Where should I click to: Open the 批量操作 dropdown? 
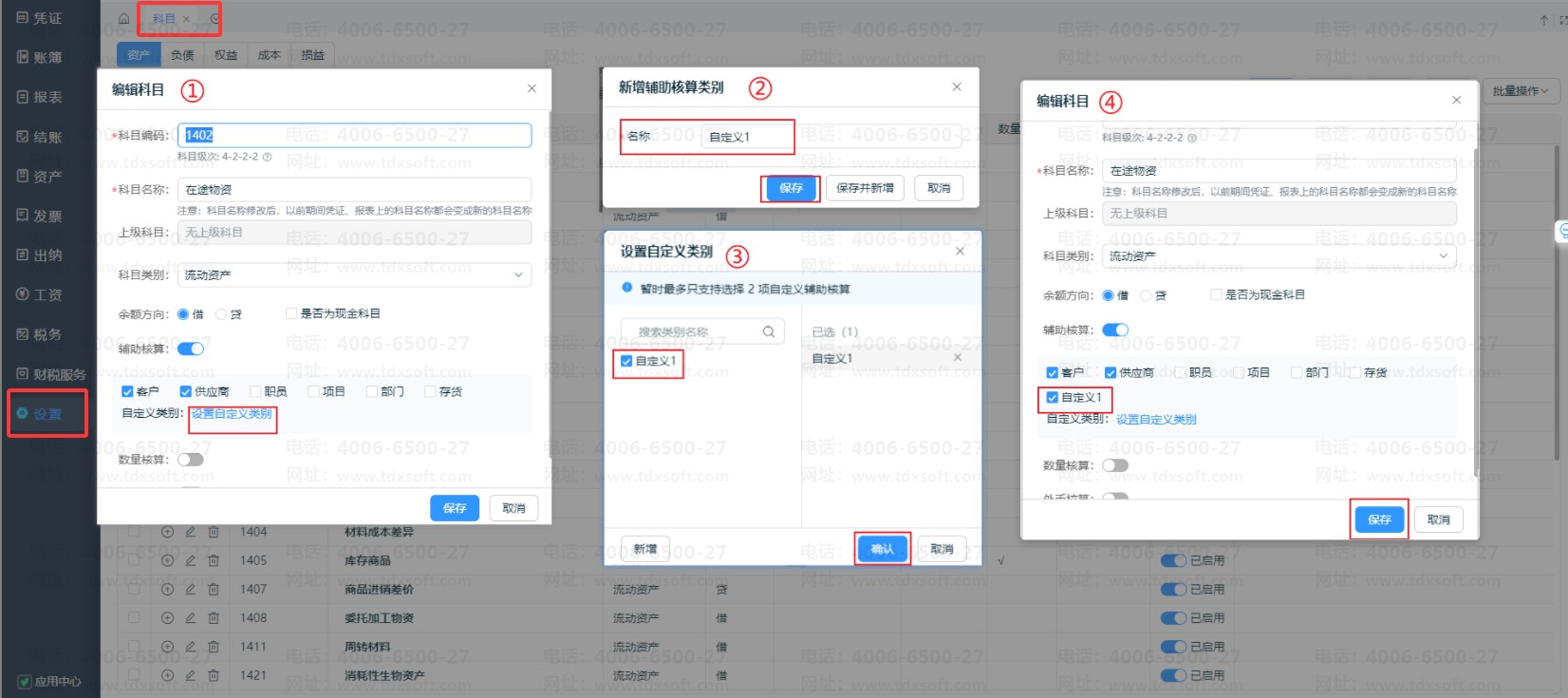(1520, 91)
